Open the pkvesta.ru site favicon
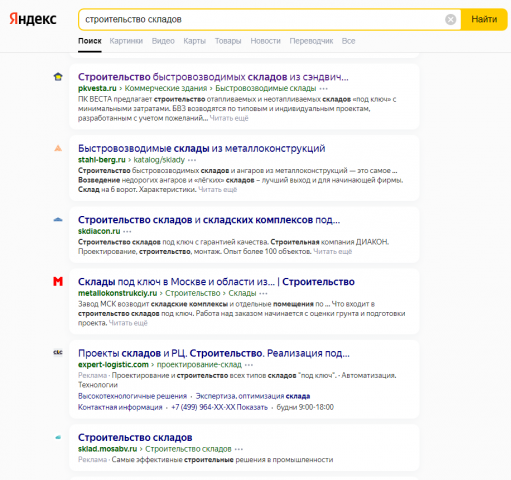The height and width of the screenshot is (480, 511). (x=58, y=77)
